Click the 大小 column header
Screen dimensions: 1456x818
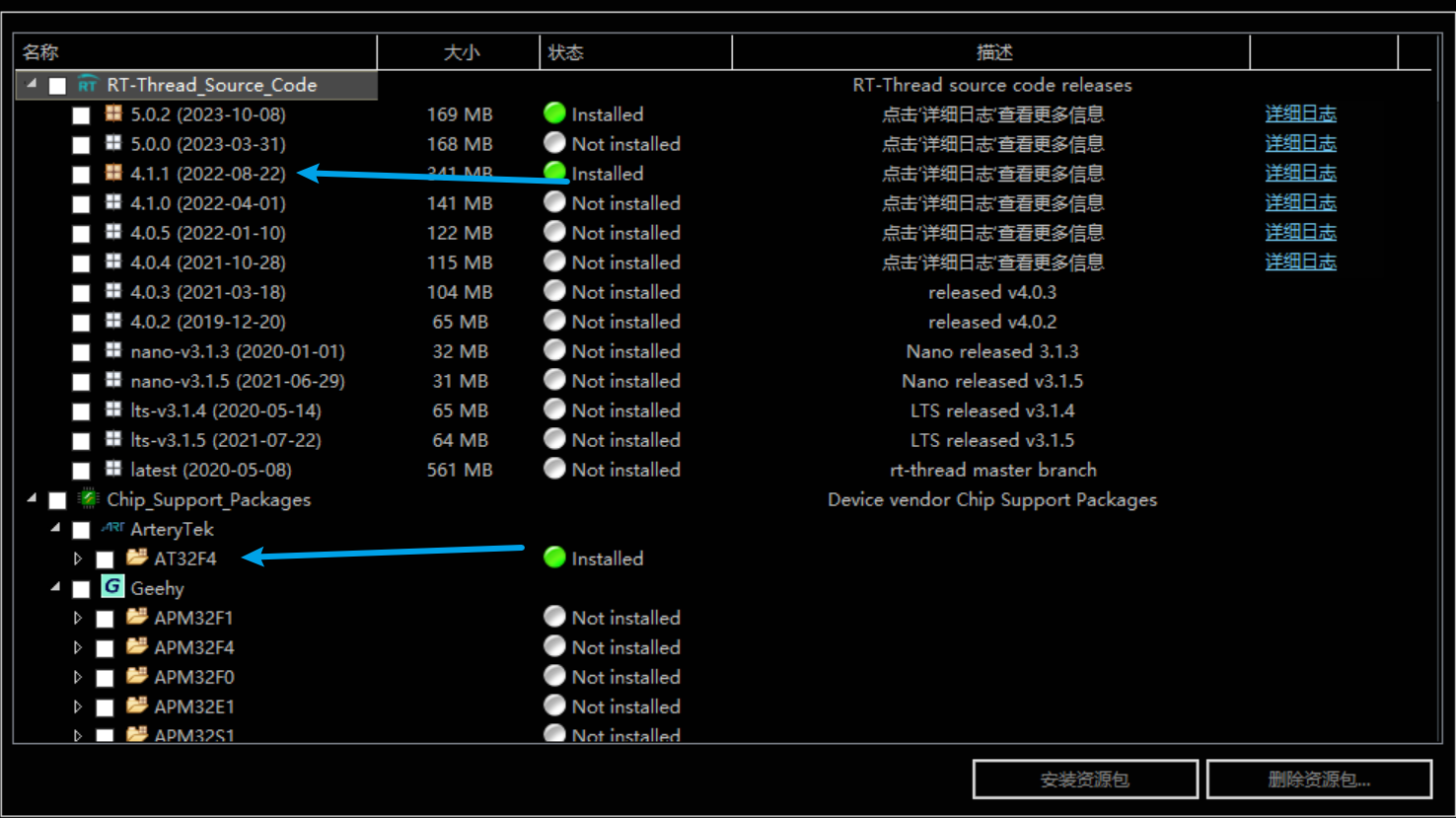tap(459, 52)
